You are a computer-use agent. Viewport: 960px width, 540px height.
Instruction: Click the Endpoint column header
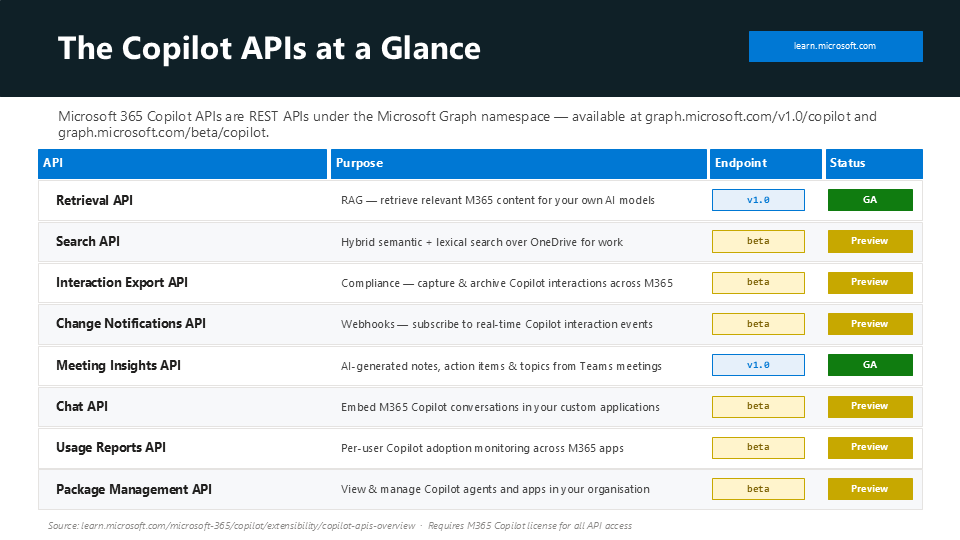(740, 163)
